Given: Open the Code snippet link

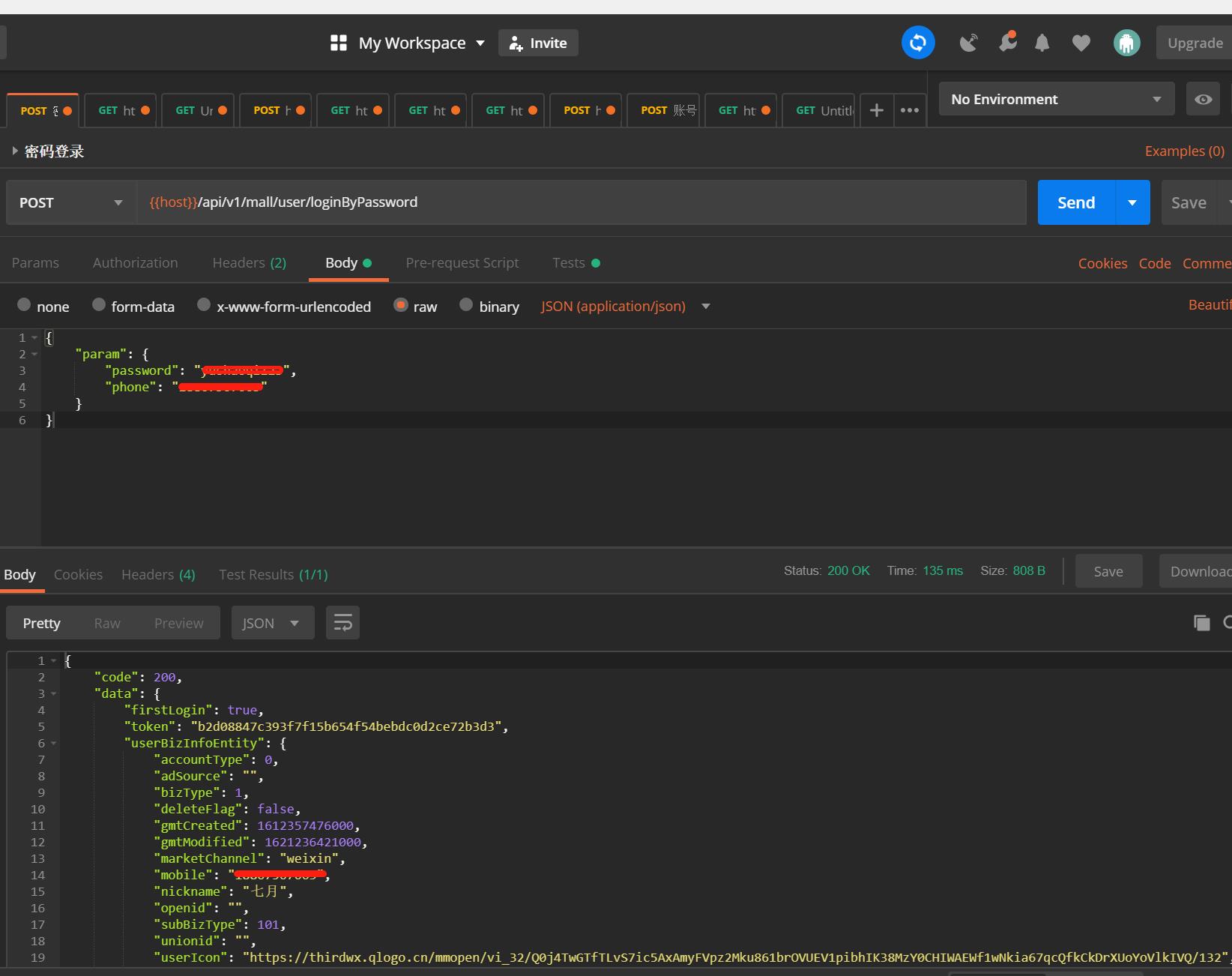Looking at the screenshot, I should 1155,263.
